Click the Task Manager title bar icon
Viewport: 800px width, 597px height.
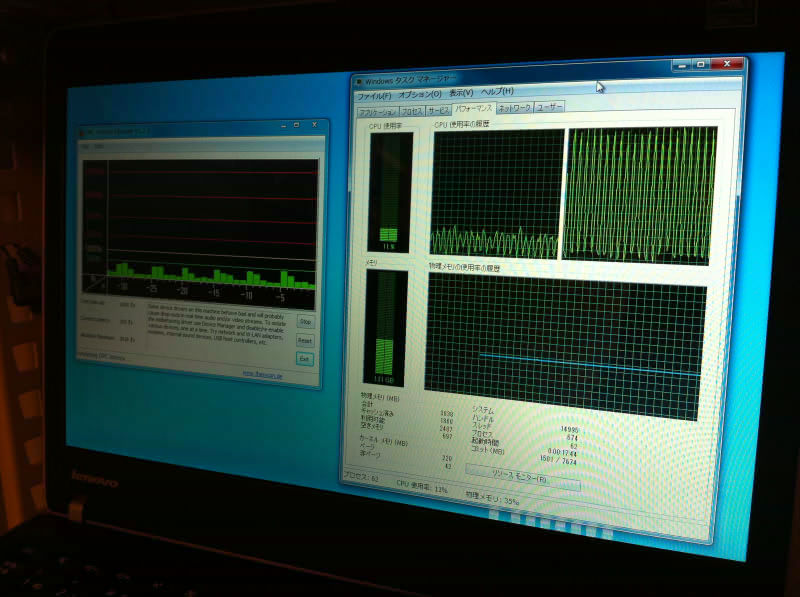(x=359, y=82)
